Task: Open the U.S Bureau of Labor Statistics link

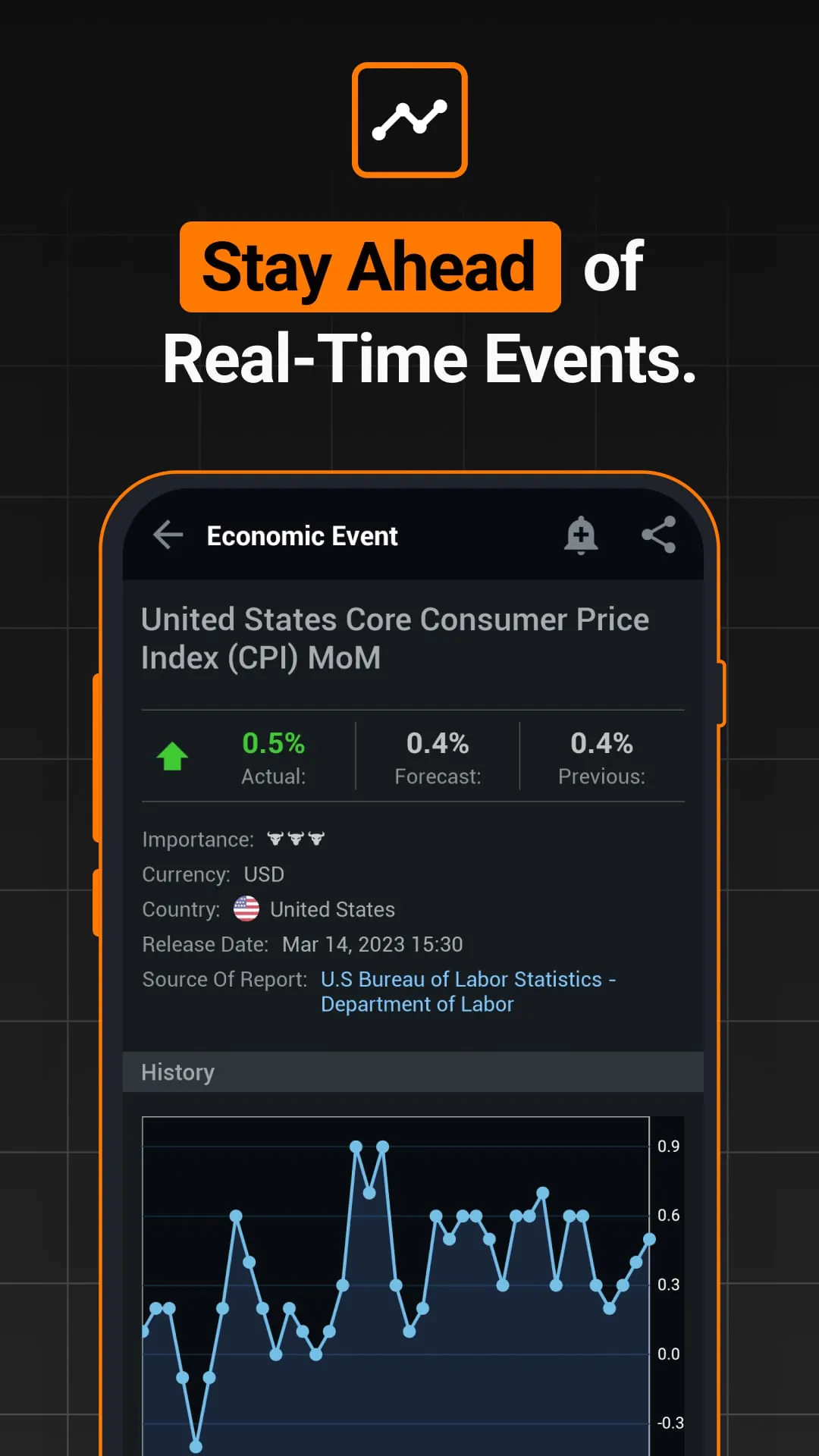Action: [x=467, y=979]
